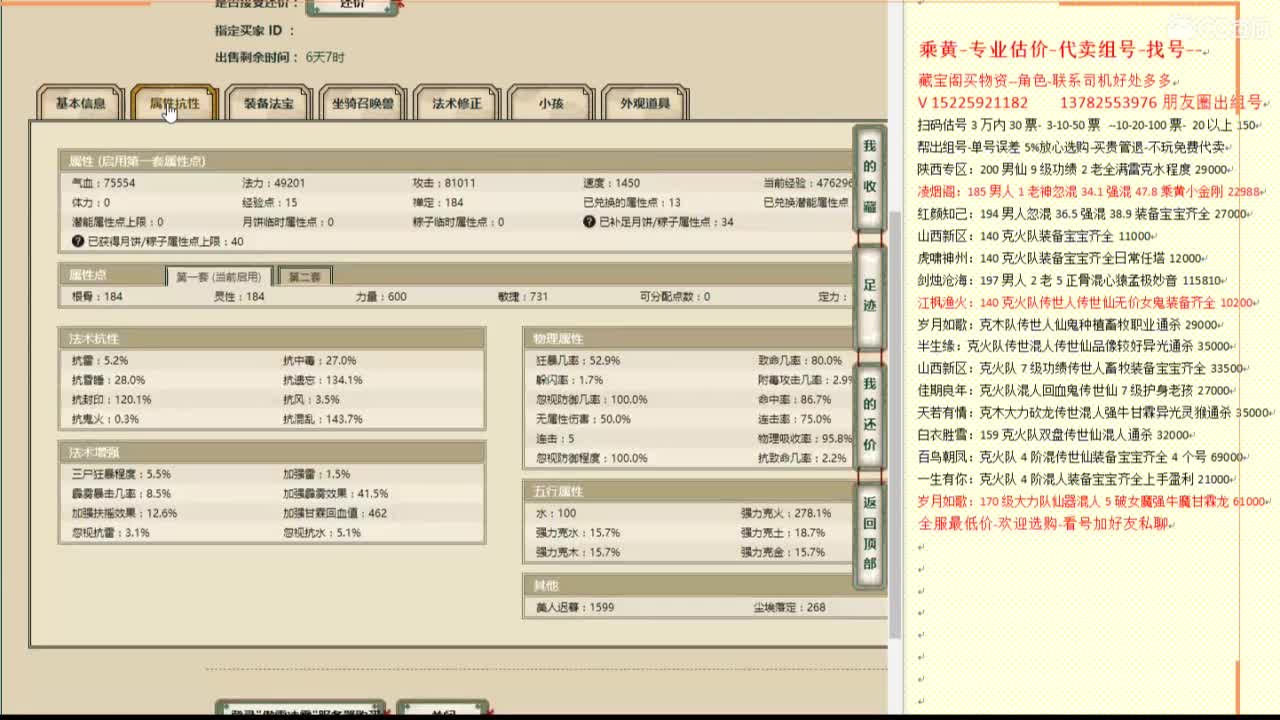This screenshot has width=1280, height=720.
Task: Click the 禅定：184 value
Action: pos(438,203)
